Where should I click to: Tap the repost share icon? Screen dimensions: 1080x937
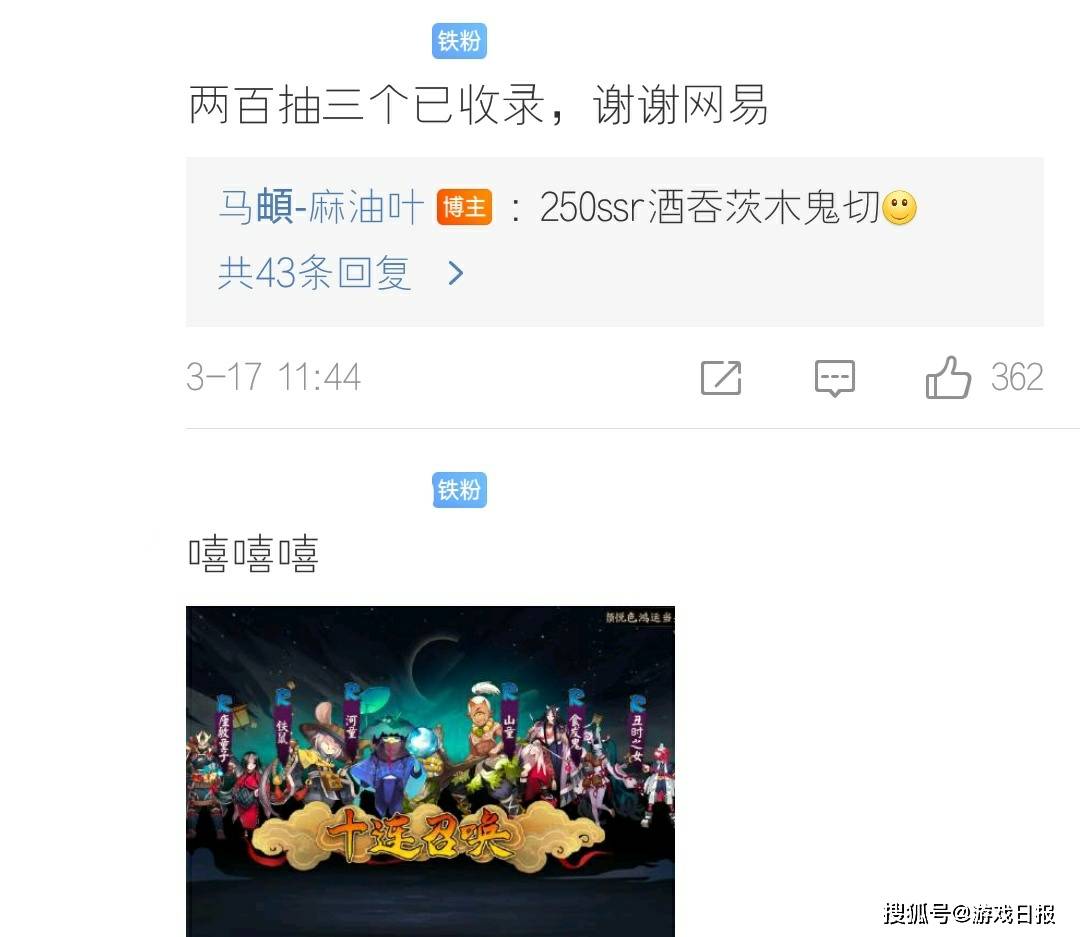(720, 378)
